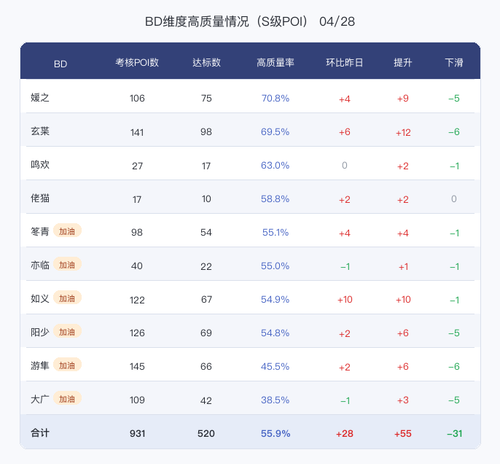Click the POI count 27
The width and height of the screenshot is (500, 464).
tap(137, 166)
